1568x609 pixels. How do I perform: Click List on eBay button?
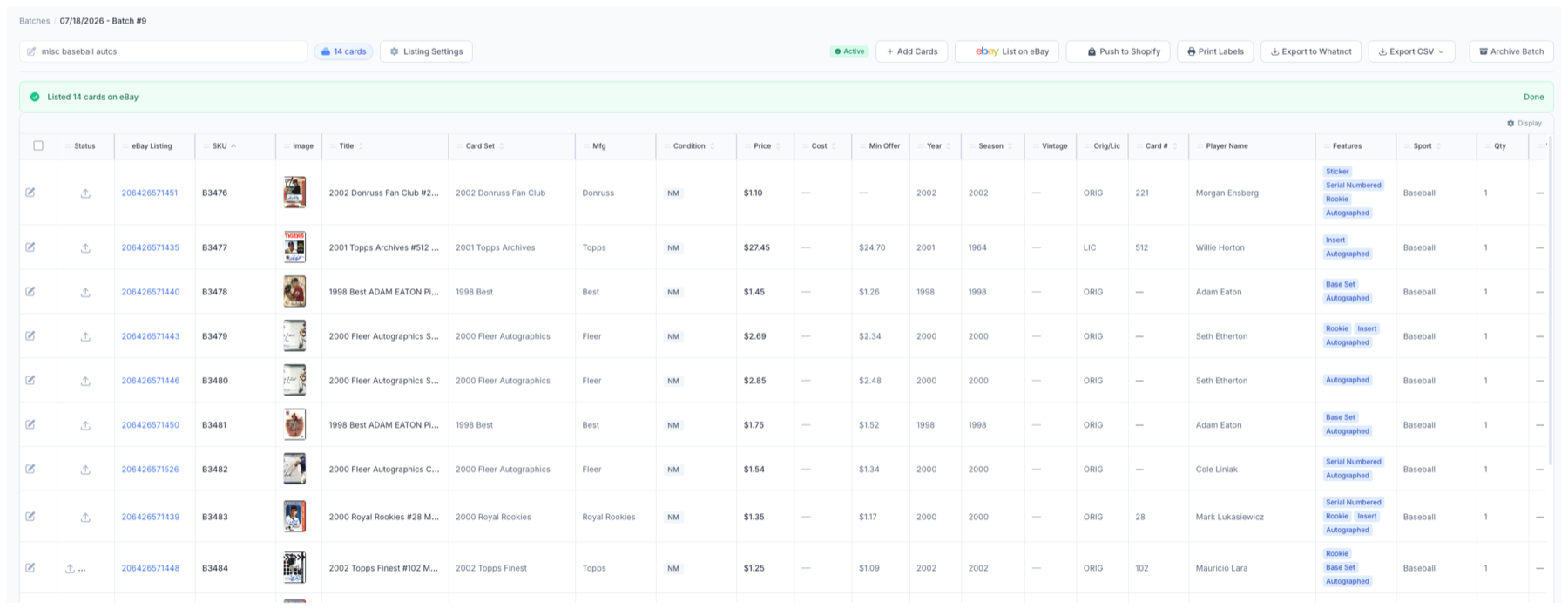[x=1007, y=51]
